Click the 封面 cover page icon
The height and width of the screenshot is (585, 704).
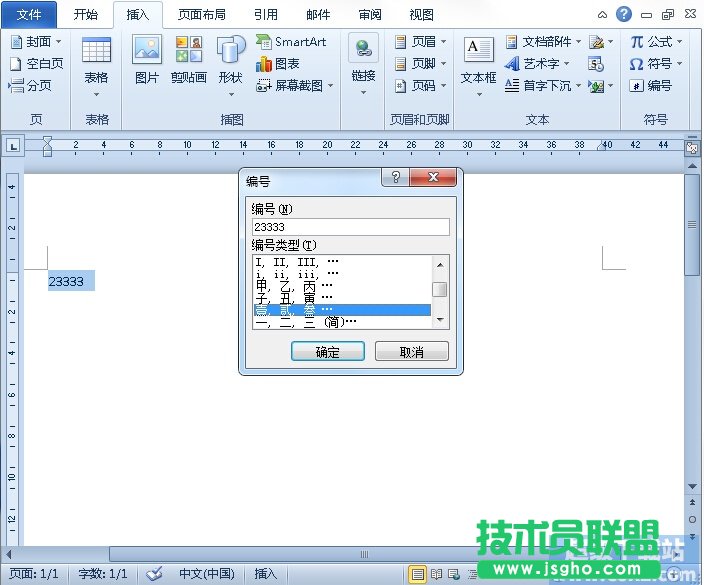36,42
